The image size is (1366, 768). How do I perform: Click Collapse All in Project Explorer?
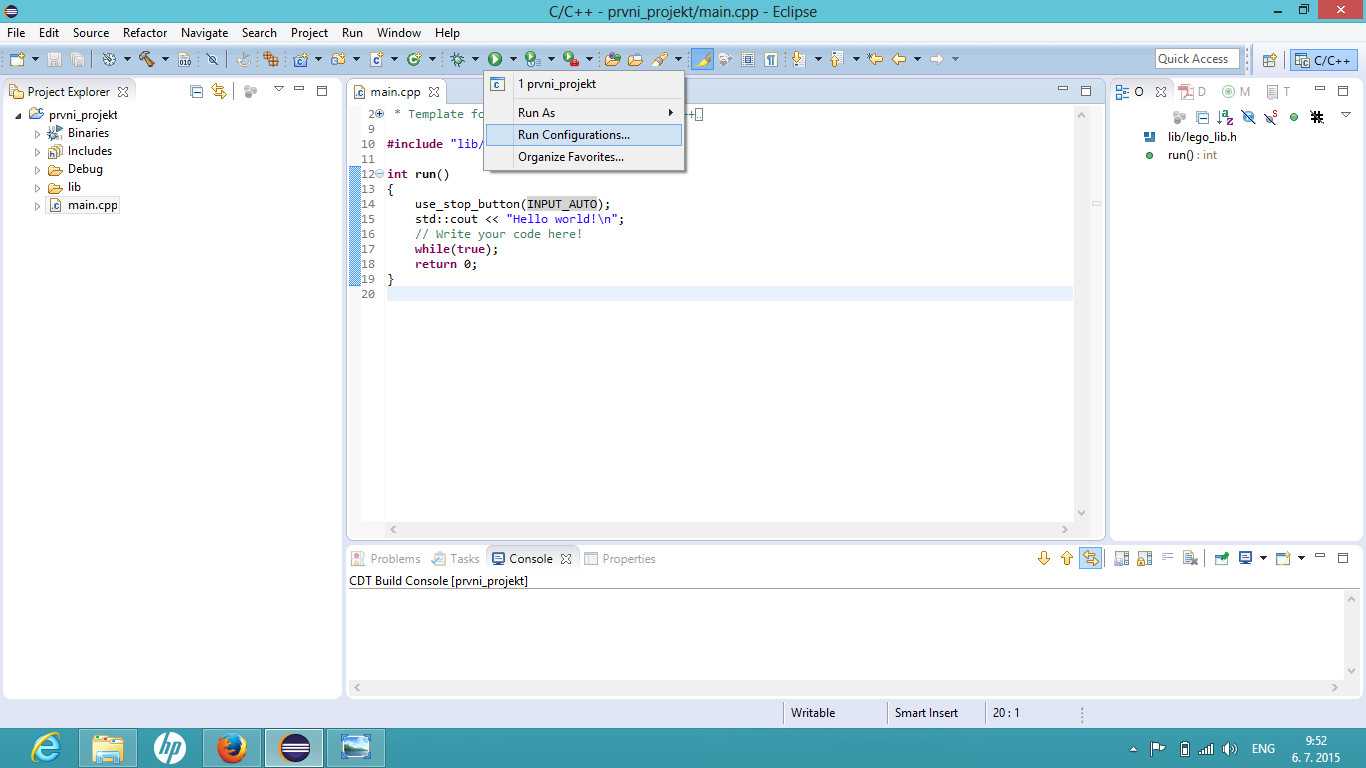pos(197,91)
